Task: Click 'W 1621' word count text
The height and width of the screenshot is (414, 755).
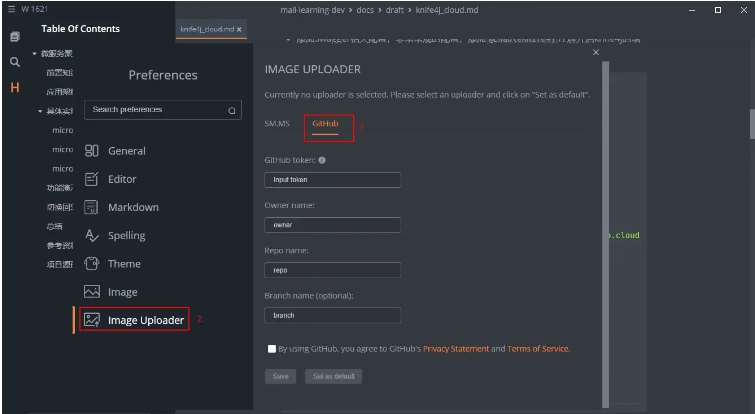Action: pos(34,9)
